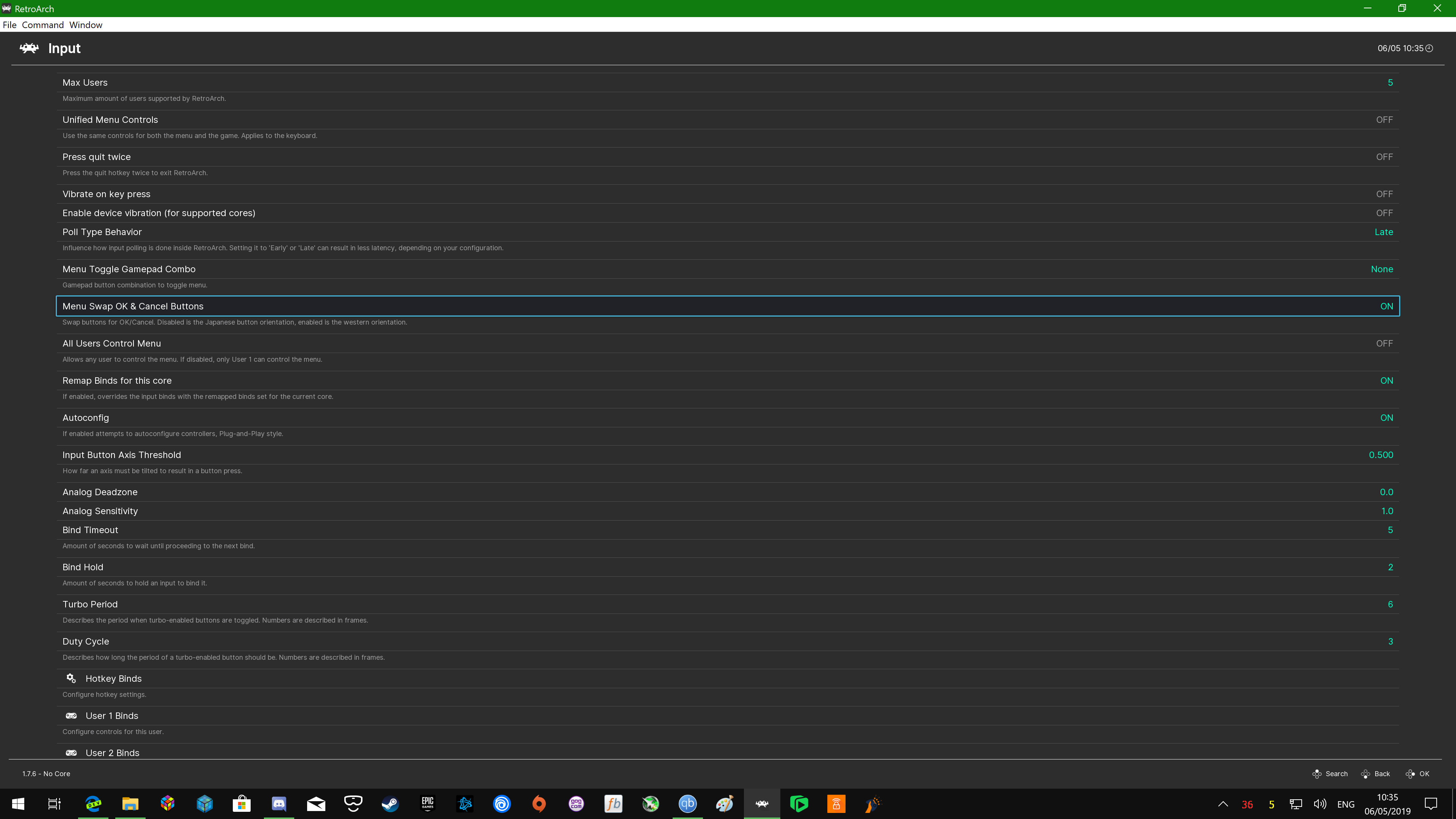Open Discord from the taskbar
The image size is (1456, 819).
[x=279, y=804]
